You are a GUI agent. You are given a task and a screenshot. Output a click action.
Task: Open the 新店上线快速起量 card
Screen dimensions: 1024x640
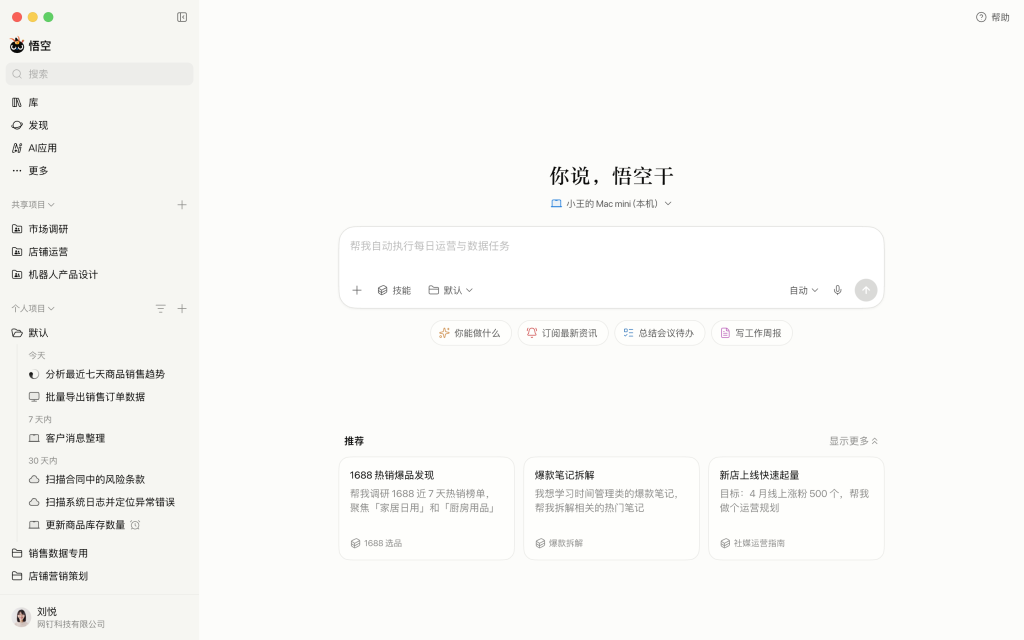pos(796,509)
